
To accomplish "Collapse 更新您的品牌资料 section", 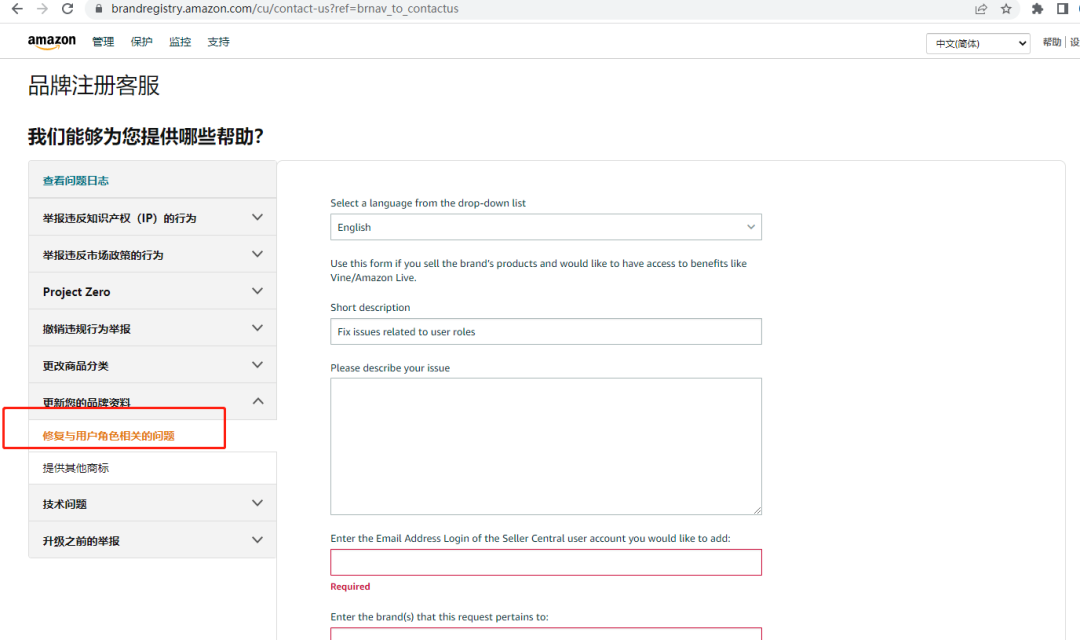I will (x=152, y=402).
